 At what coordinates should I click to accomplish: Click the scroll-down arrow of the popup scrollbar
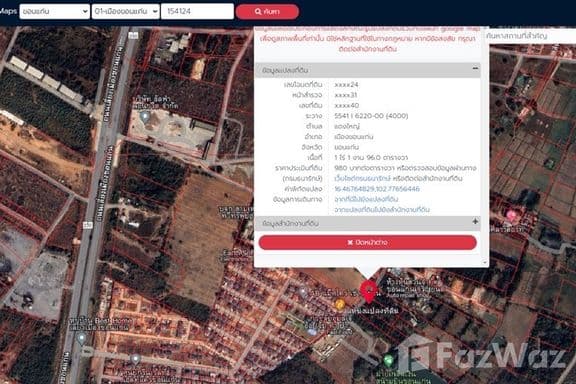[485, 262]
